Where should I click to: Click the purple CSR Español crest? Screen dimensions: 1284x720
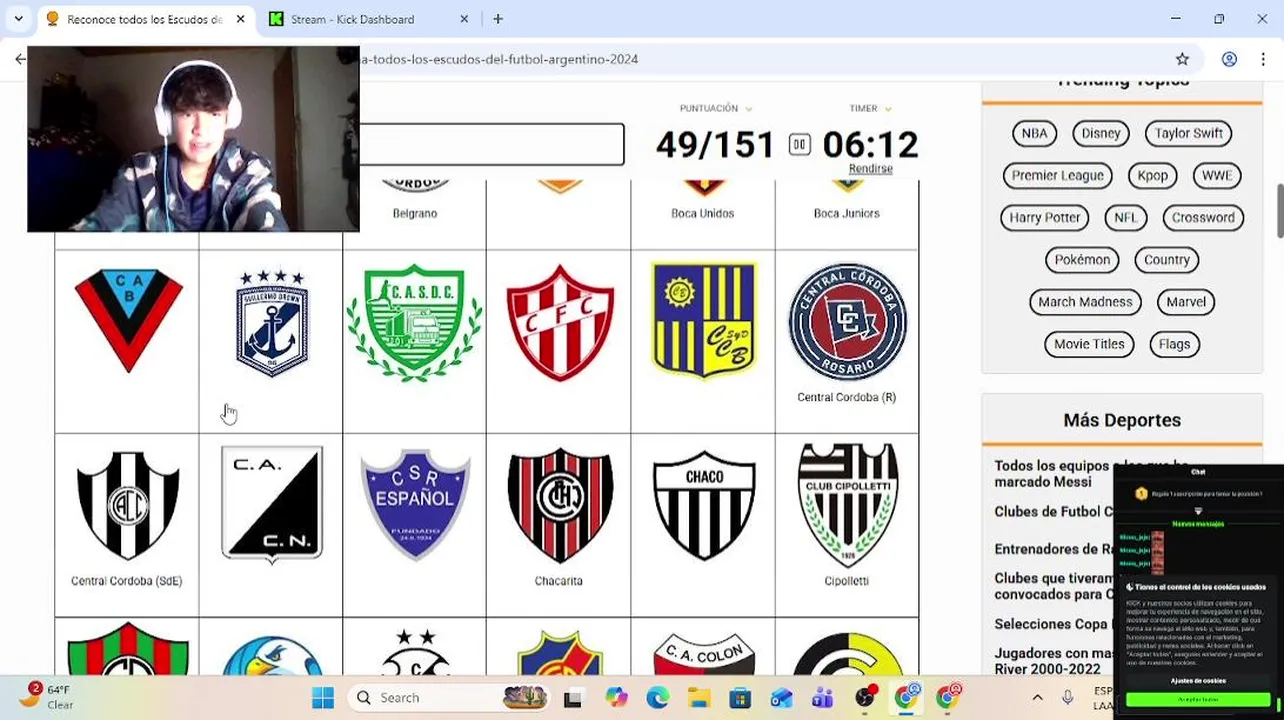click(x=415, y=504)
